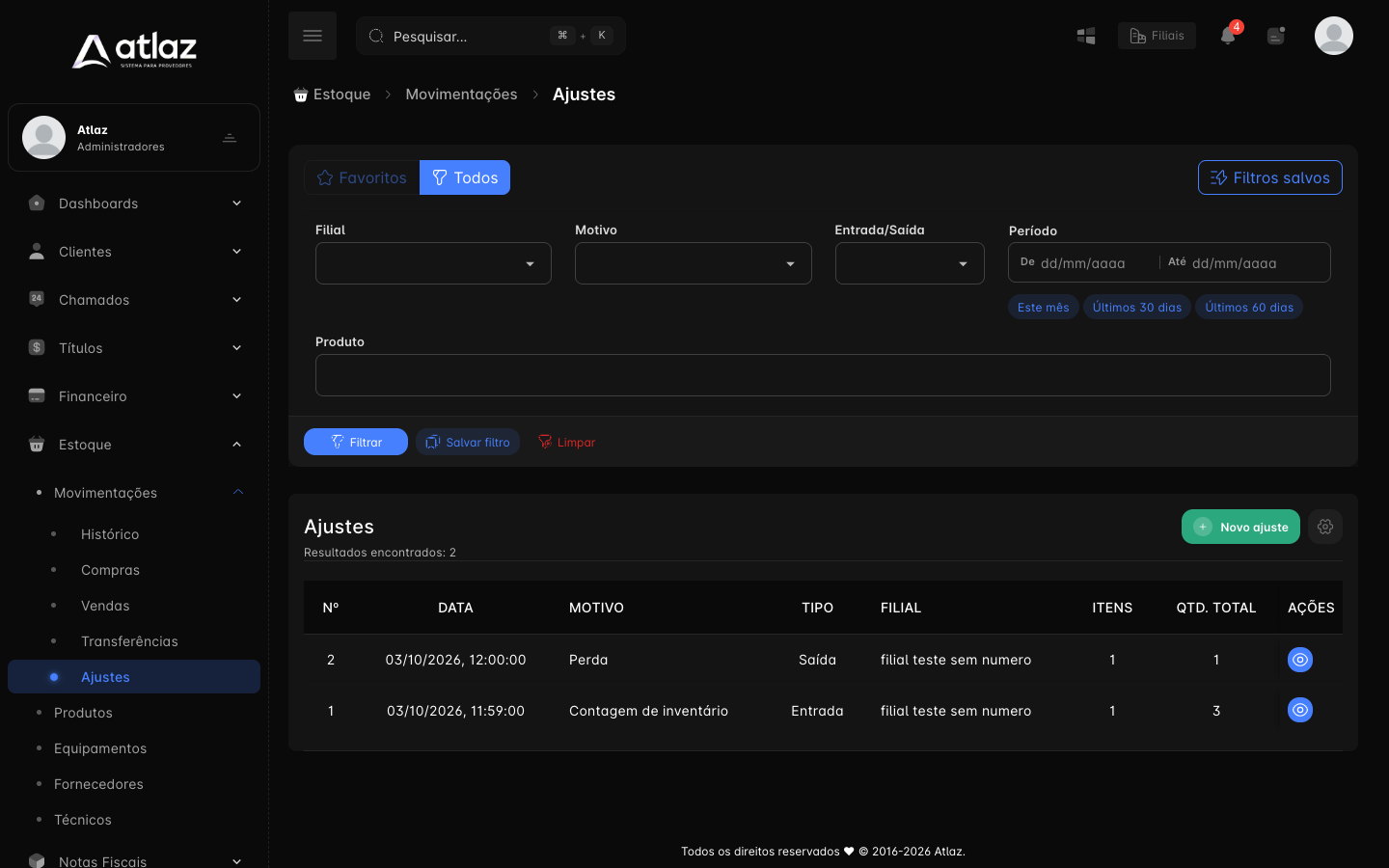Open the Motivo dropdown

[x=693, y=263]
